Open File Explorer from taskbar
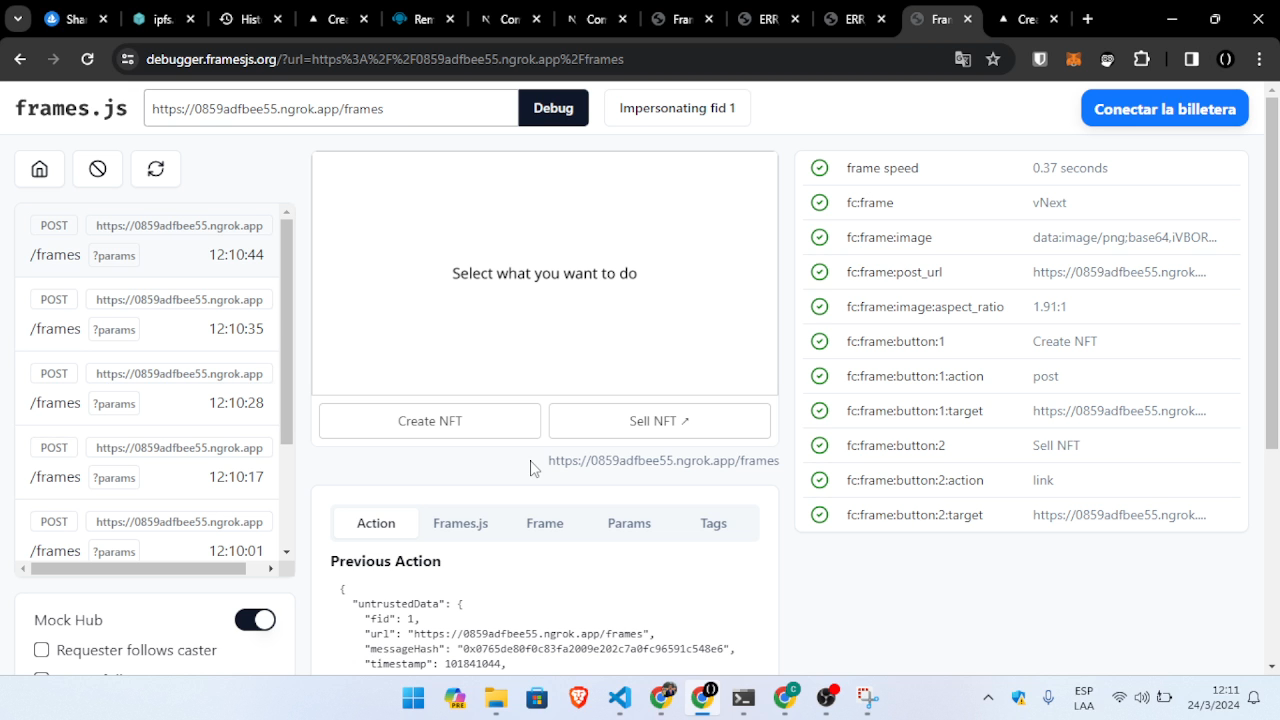The image size is (1280, 720). (496, 698)
